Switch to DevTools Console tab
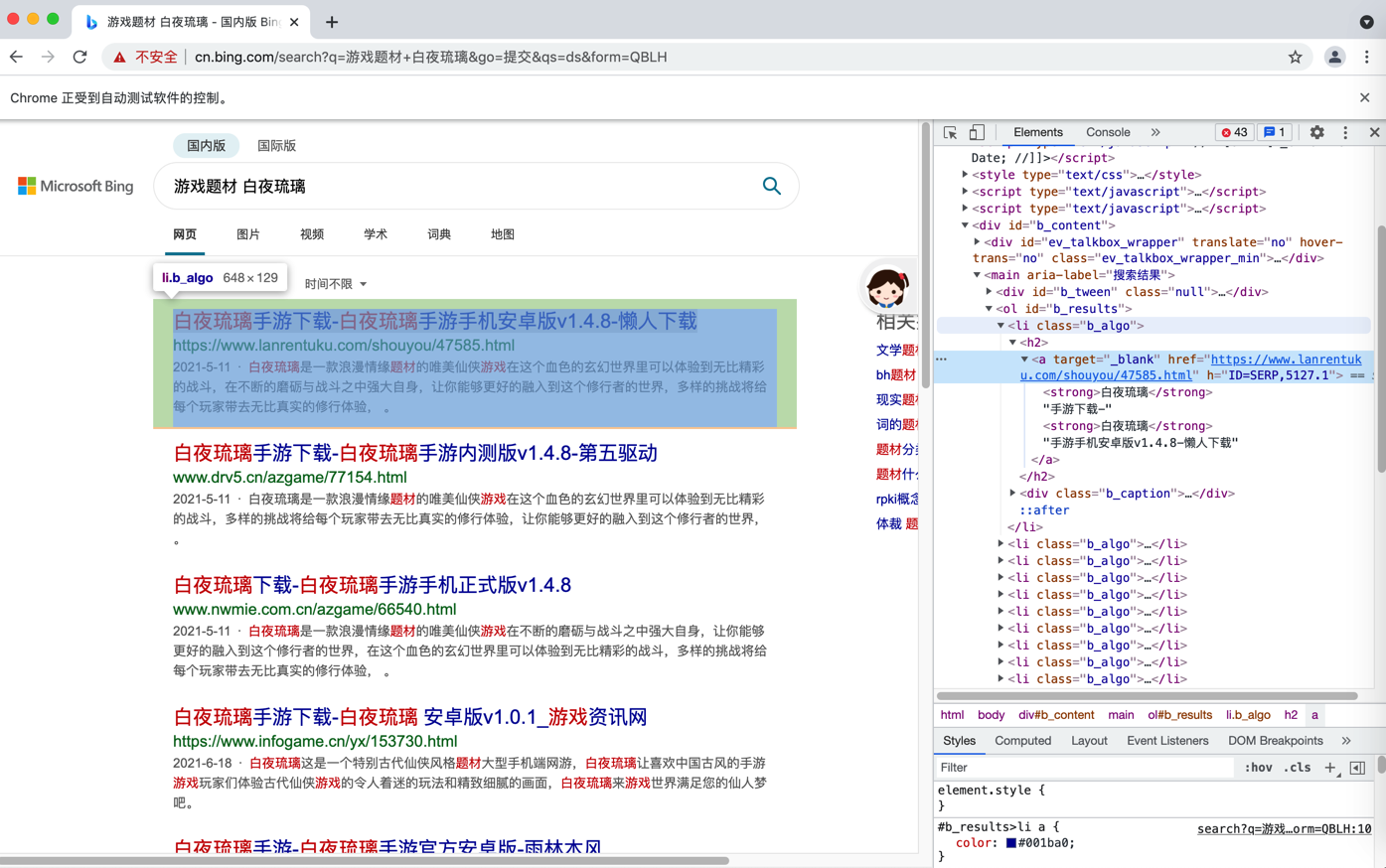The width and height of the screenshot is (1386, 868). [x=1108, y=132]
